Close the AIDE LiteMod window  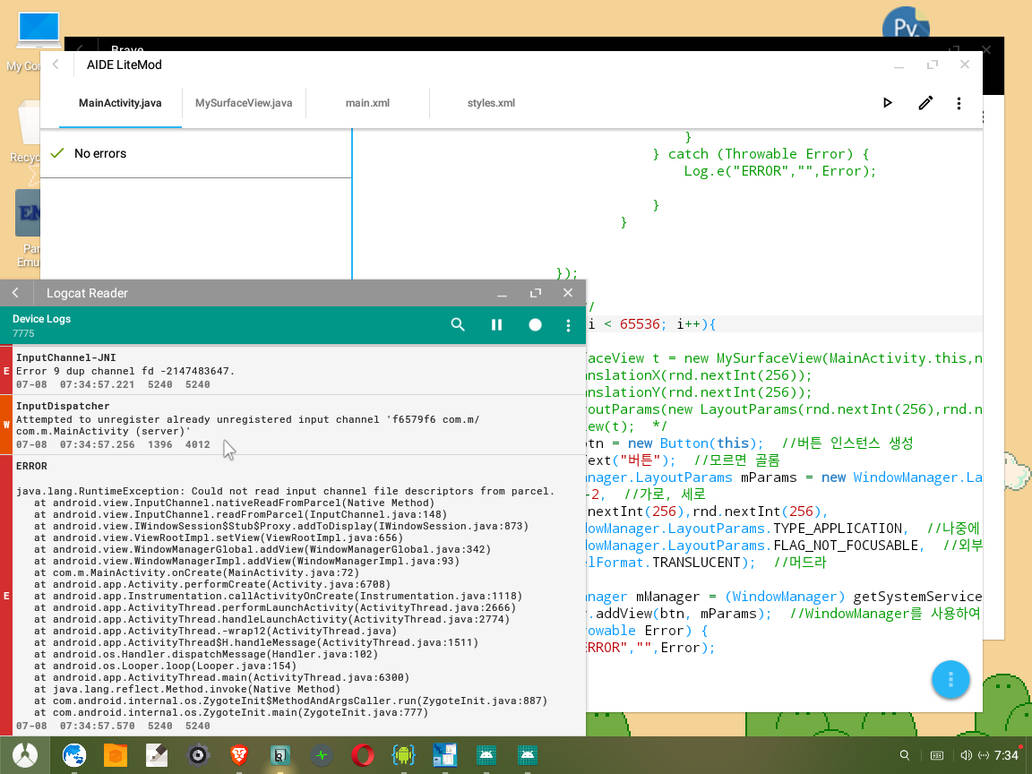pyautogui.click(x=964, y=64)
